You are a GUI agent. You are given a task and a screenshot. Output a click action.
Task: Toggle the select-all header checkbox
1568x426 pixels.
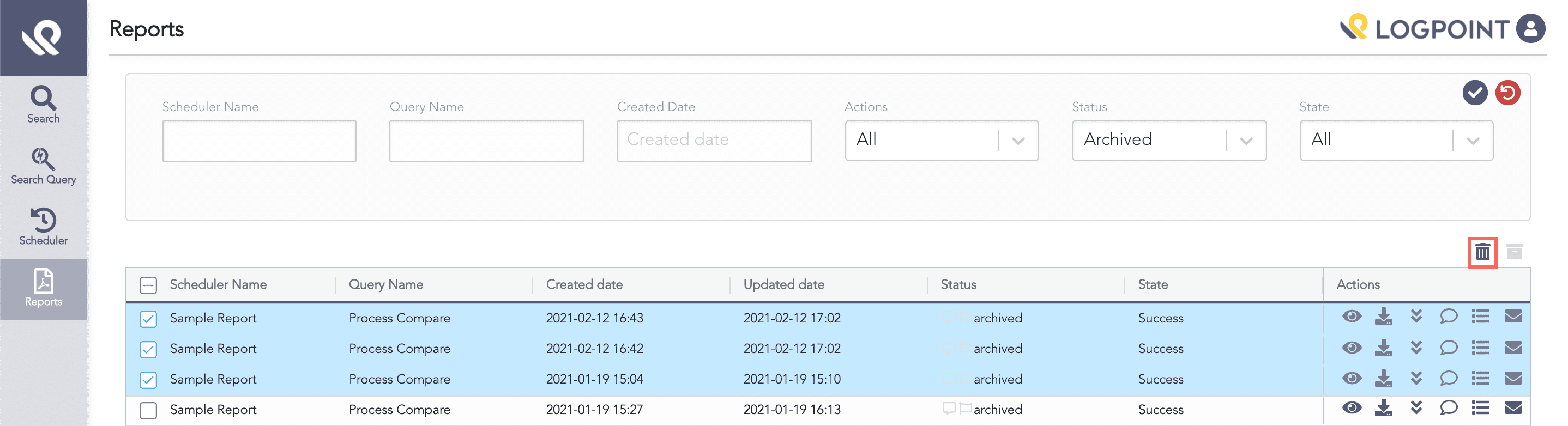(x=148, y=285)
